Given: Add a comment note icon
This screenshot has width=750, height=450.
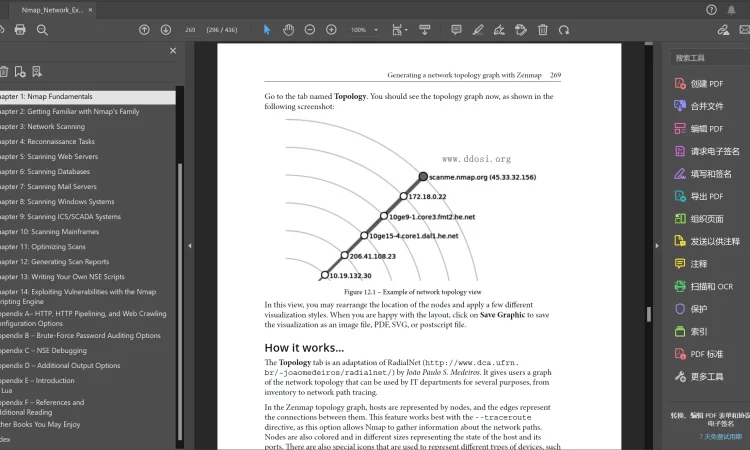Looking at the screenshot, I should point(456,30).
